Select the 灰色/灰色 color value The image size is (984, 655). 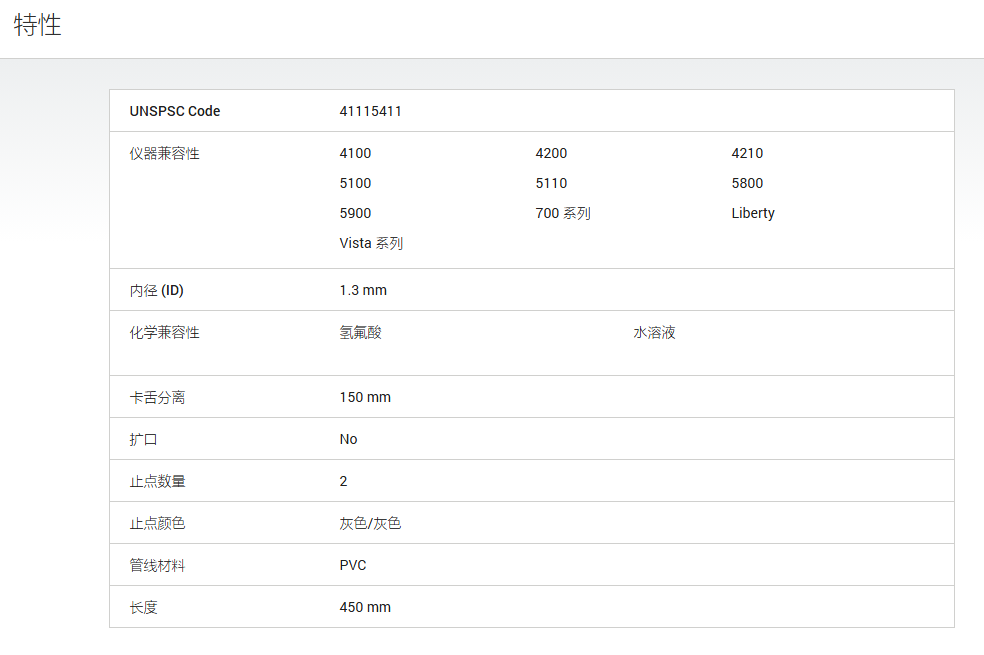pos(370,523)
